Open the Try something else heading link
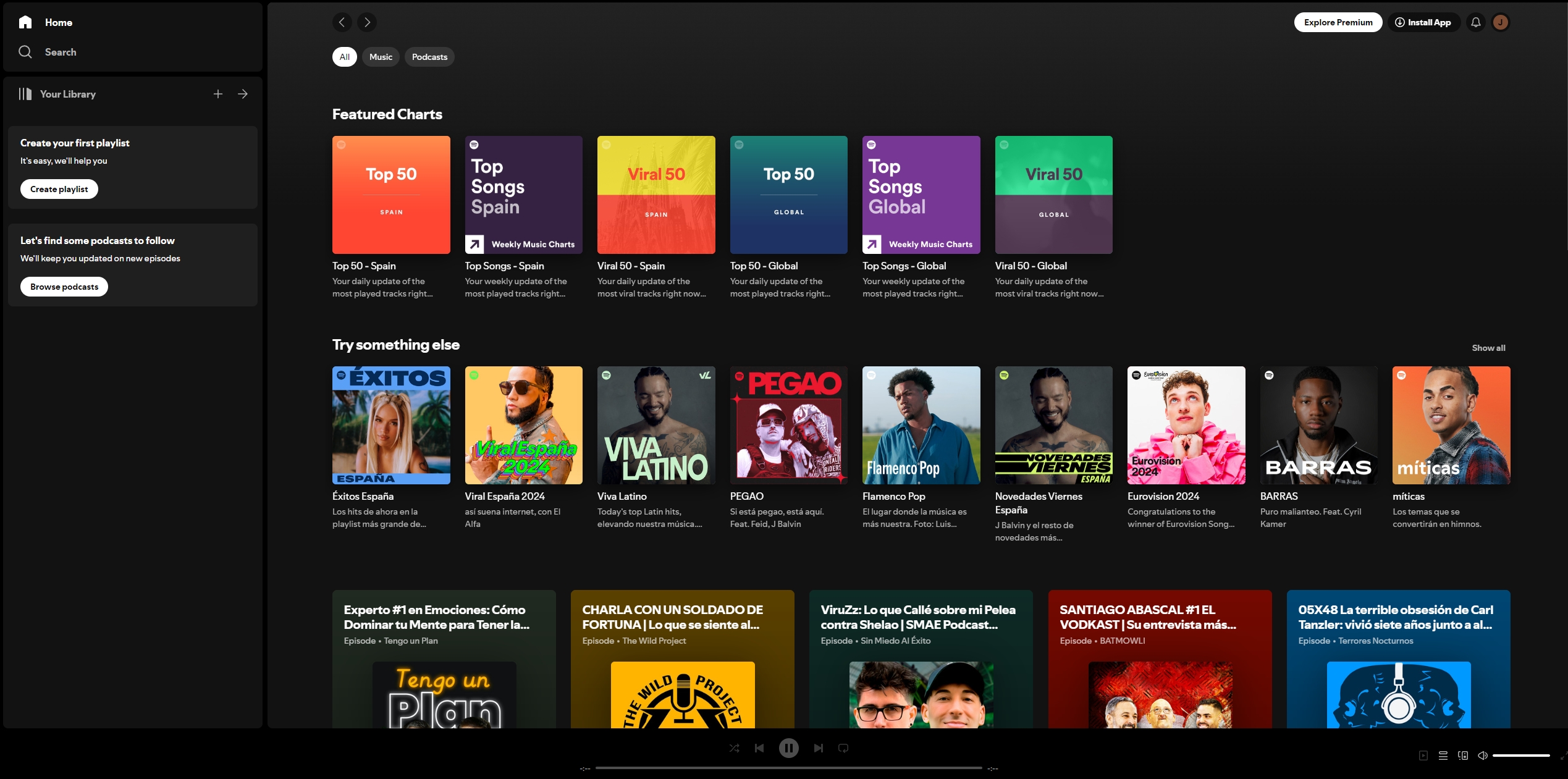This screenshot has height=779, width=1568. (x=396, y=345)
